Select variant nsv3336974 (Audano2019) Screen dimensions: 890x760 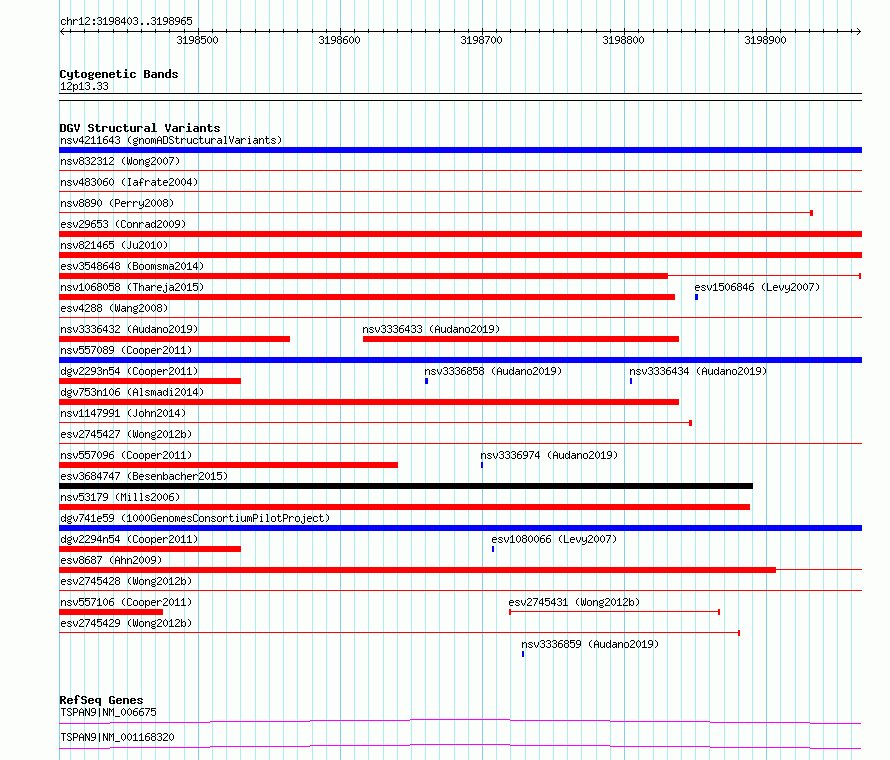(549, 455)
